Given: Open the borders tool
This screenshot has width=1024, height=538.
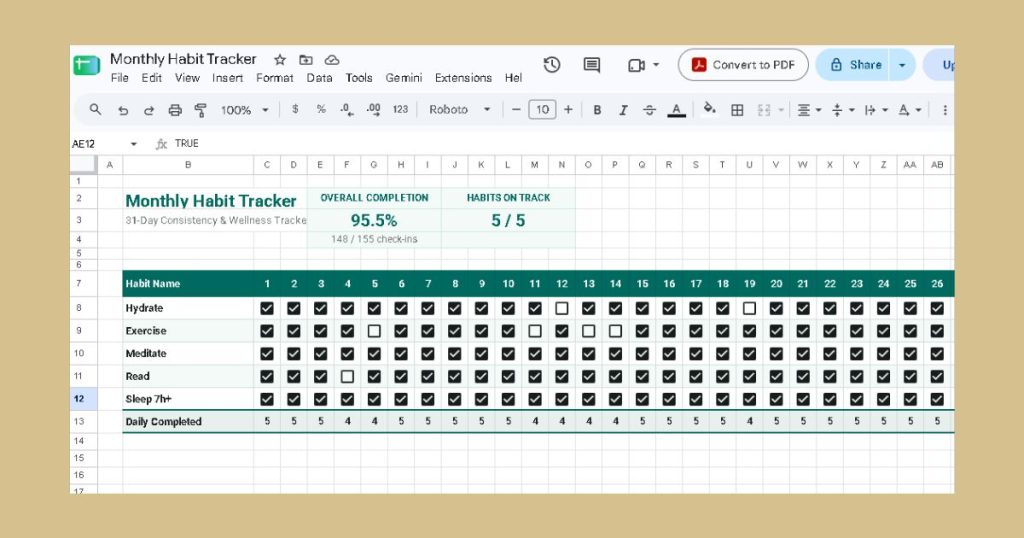Looking at the screenshot, I should 737,110.
